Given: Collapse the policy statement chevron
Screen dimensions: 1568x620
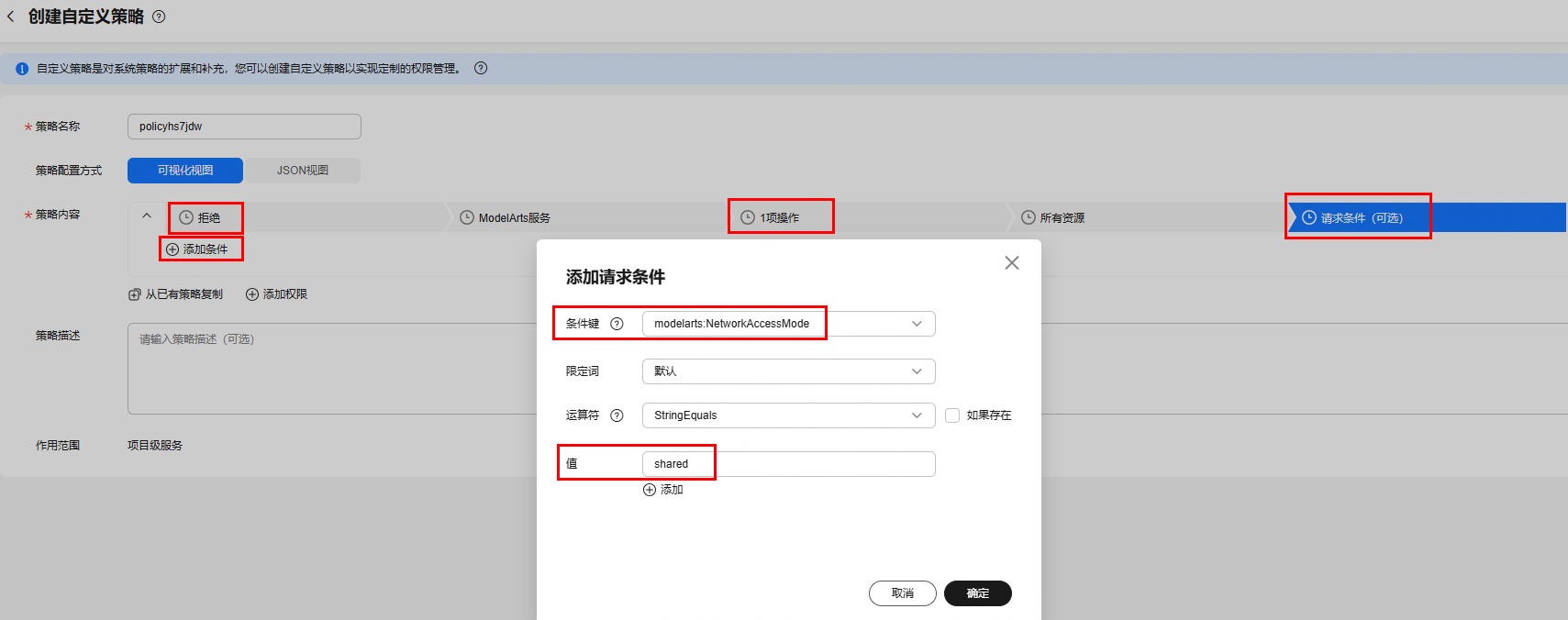Looking at the screenshot, I should [147, 216].
